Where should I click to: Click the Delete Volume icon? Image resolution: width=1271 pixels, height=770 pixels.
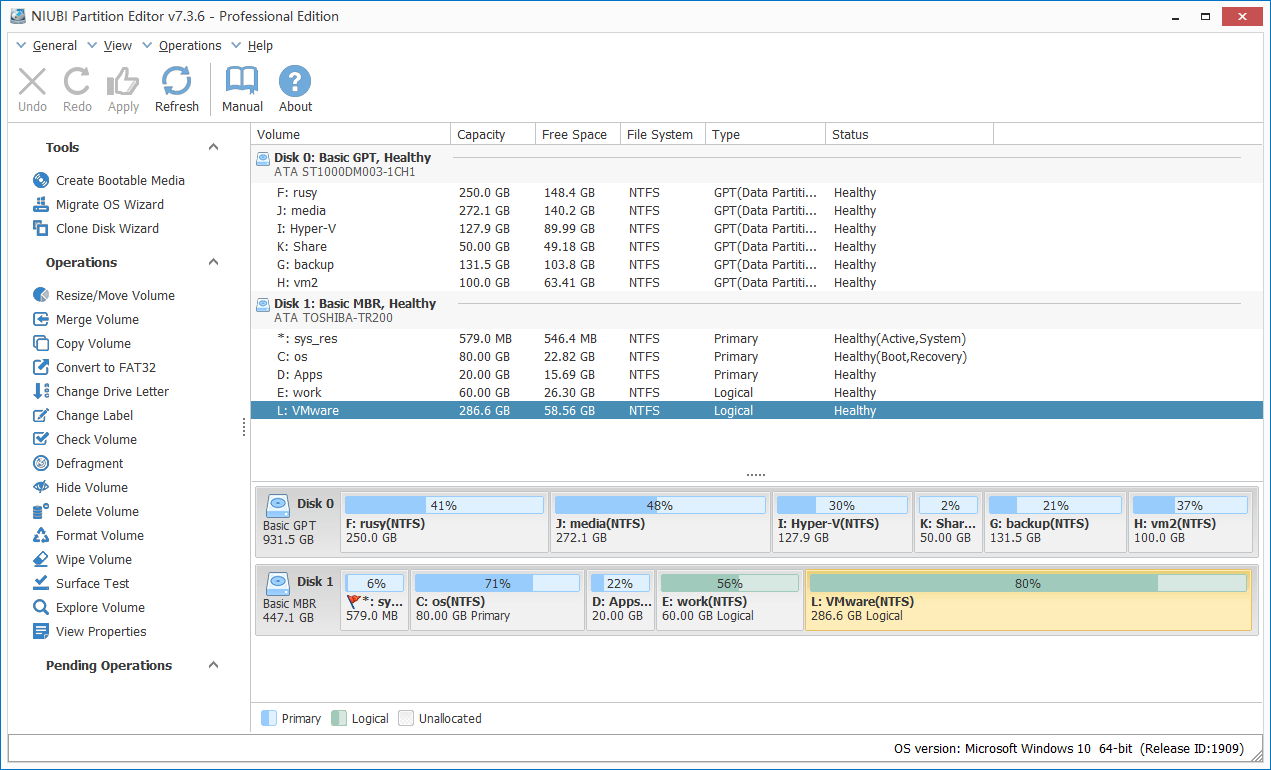41,511
